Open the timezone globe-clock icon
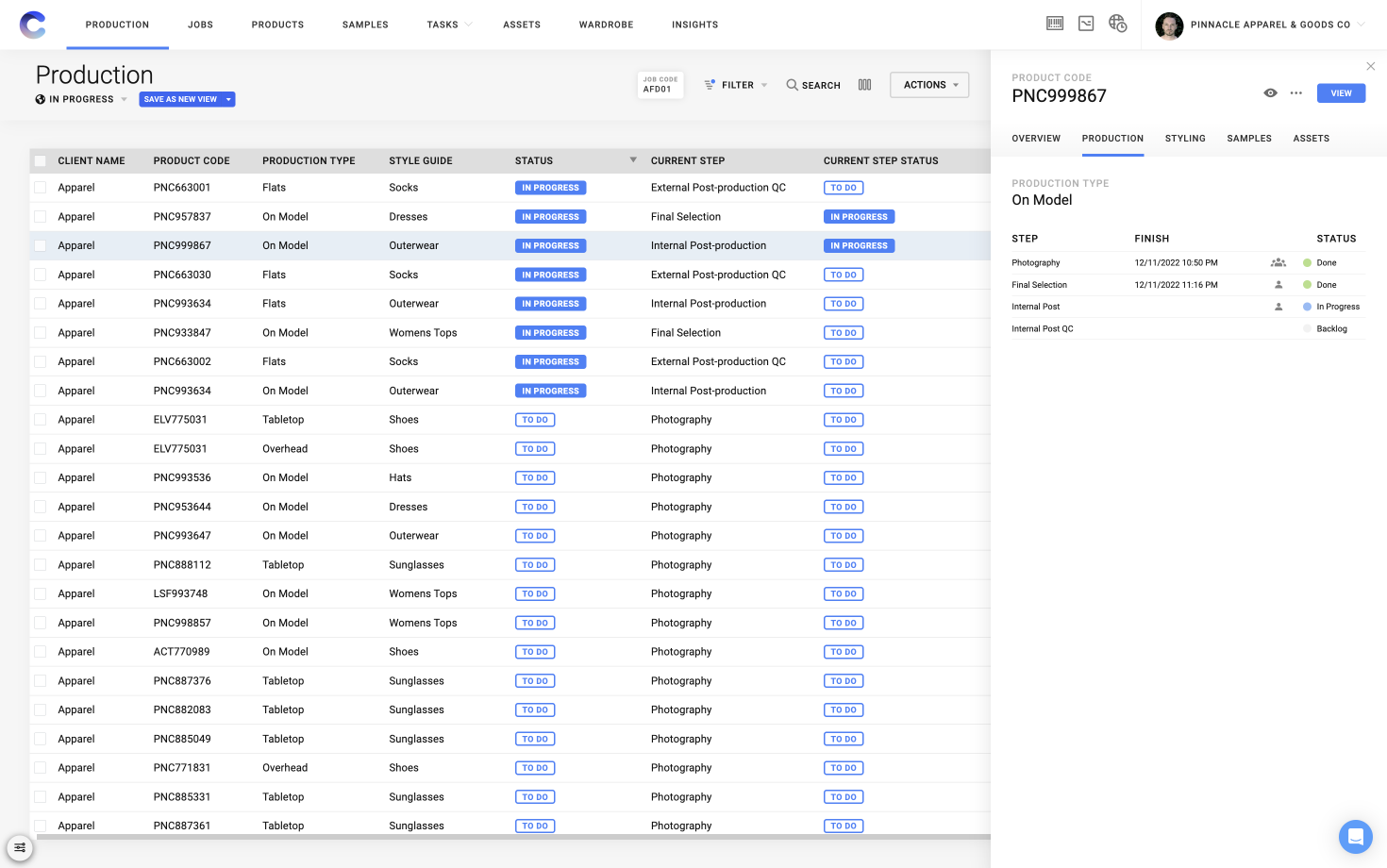This screenshot has height=868, width=1387. [1117, 25]
